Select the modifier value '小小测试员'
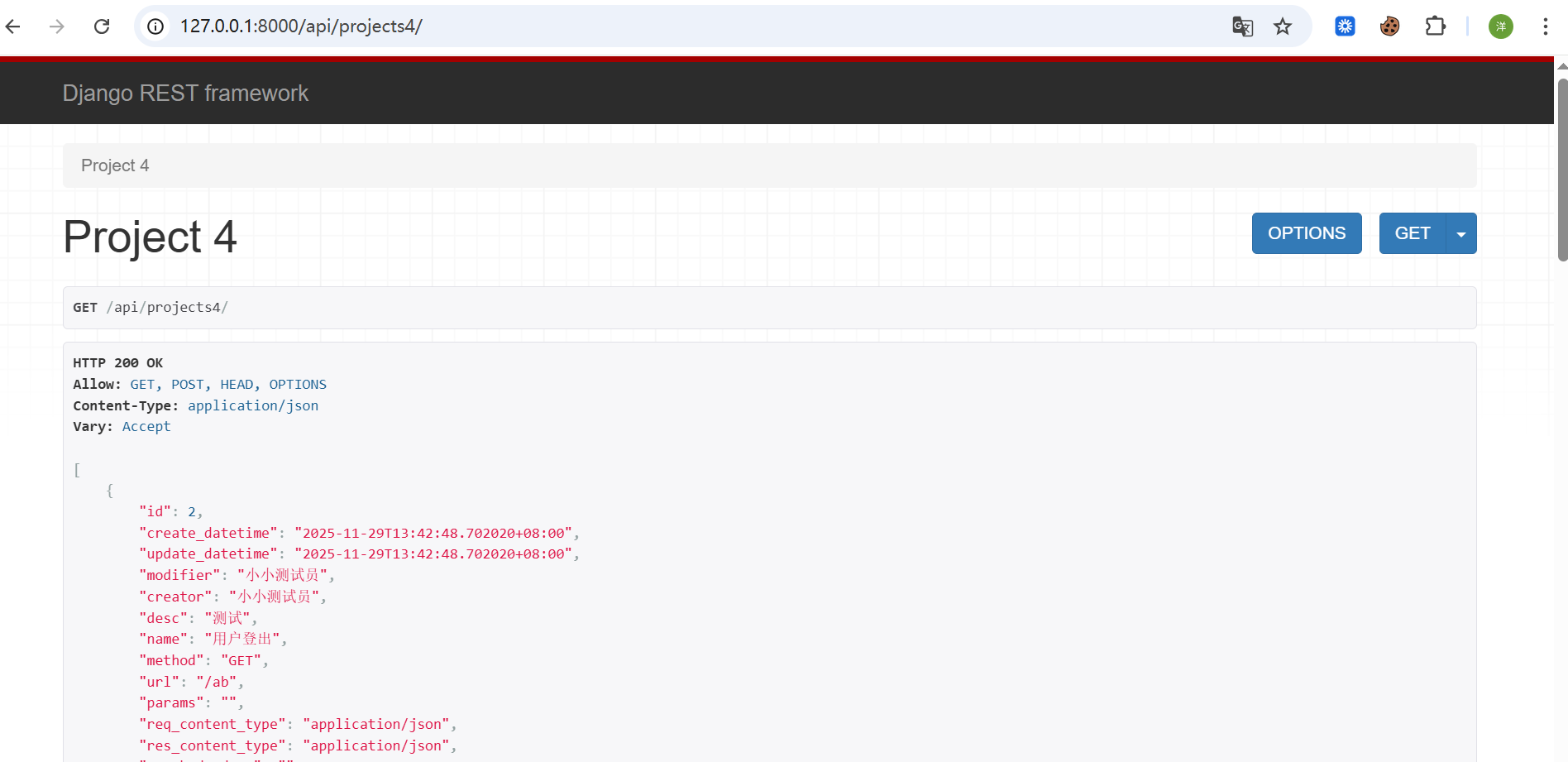The width and height of the screenshot is (1568, 762). click(282, 575)
